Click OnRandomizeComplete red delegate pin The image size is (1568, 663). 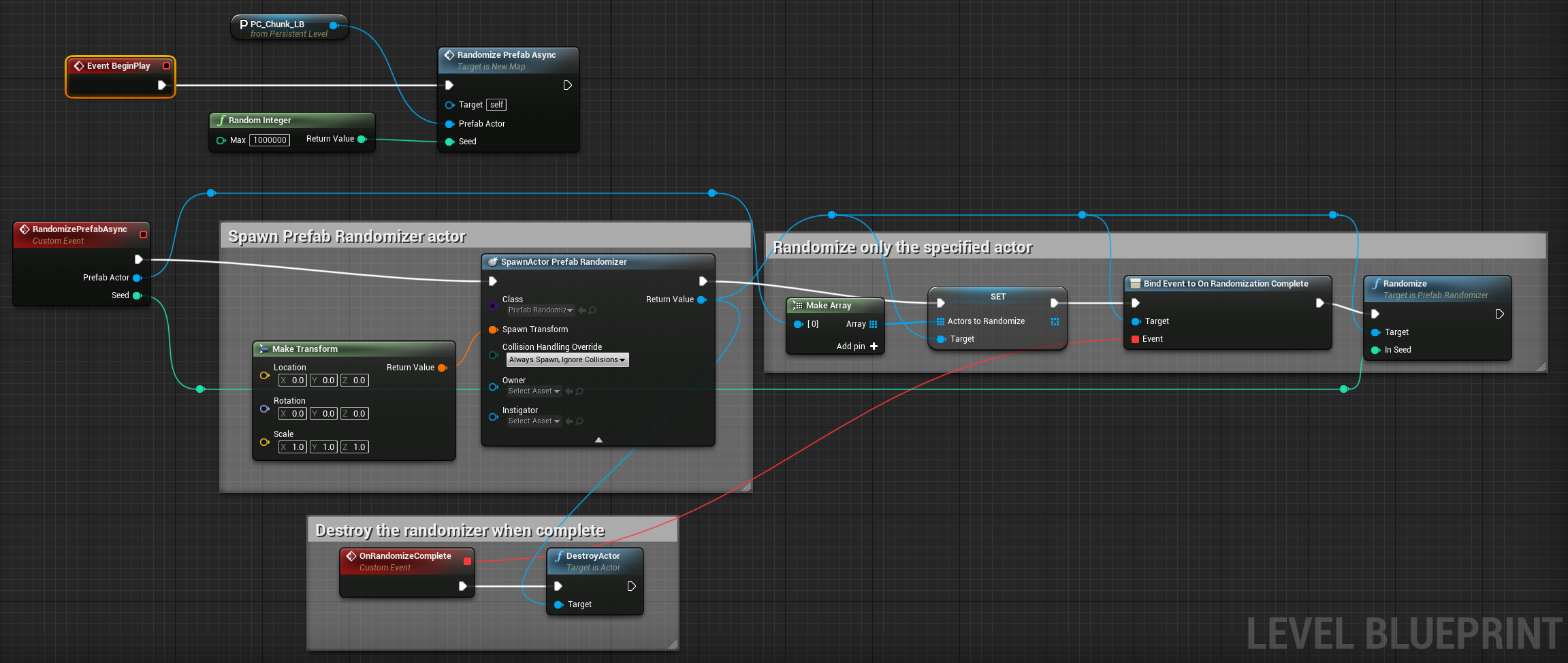pyautogui.click(x=467, y=562)
